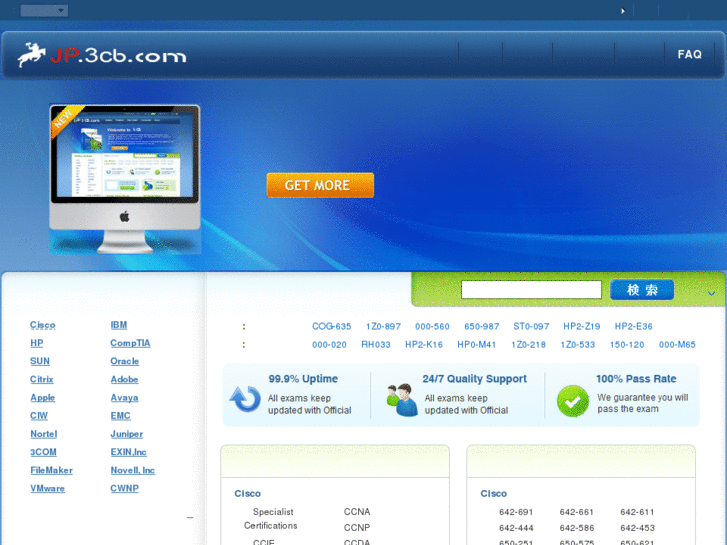Screen dimensions: 727x545
Task: Open the EXIN,Inc vendor link
Action: (x=128, y=452)
